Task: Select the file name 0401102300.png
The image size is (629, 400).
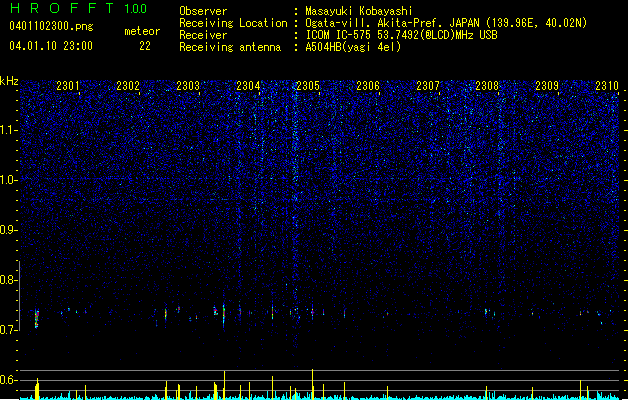Action: pos(51,26)
